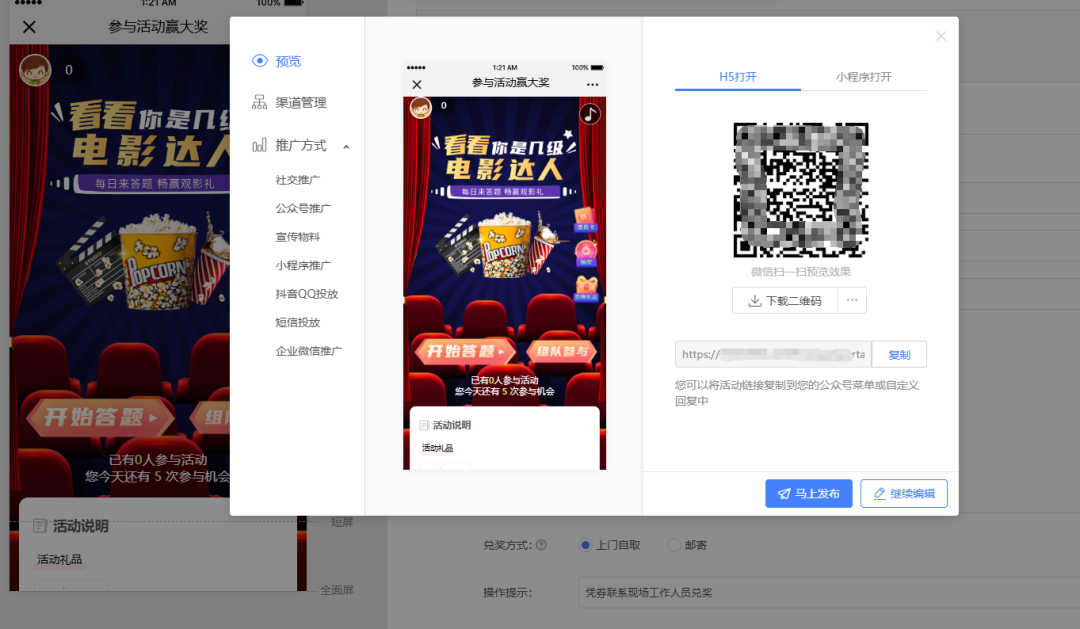Screen dimensions: 1080x629
Task: Click the red card icon in preview
Action: (585, 219)
